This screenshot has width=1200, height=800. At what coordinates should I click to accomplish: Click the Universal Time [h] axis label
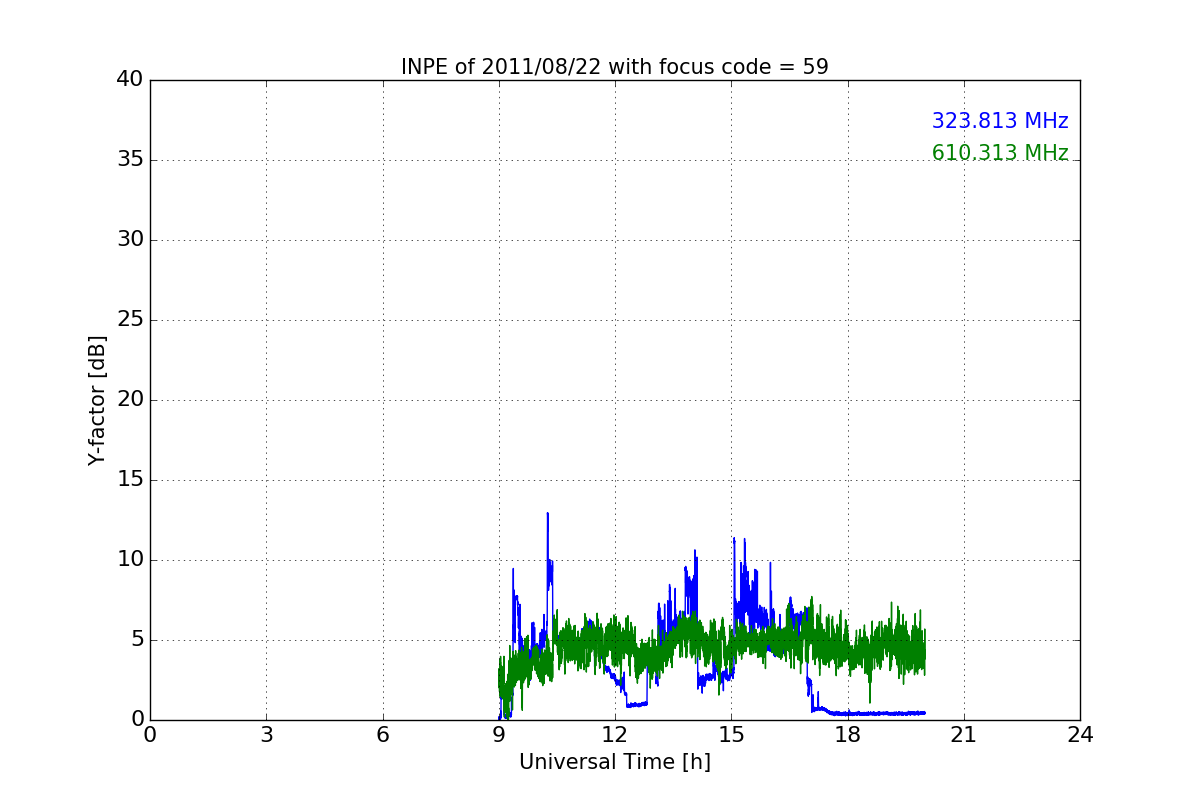615,762
